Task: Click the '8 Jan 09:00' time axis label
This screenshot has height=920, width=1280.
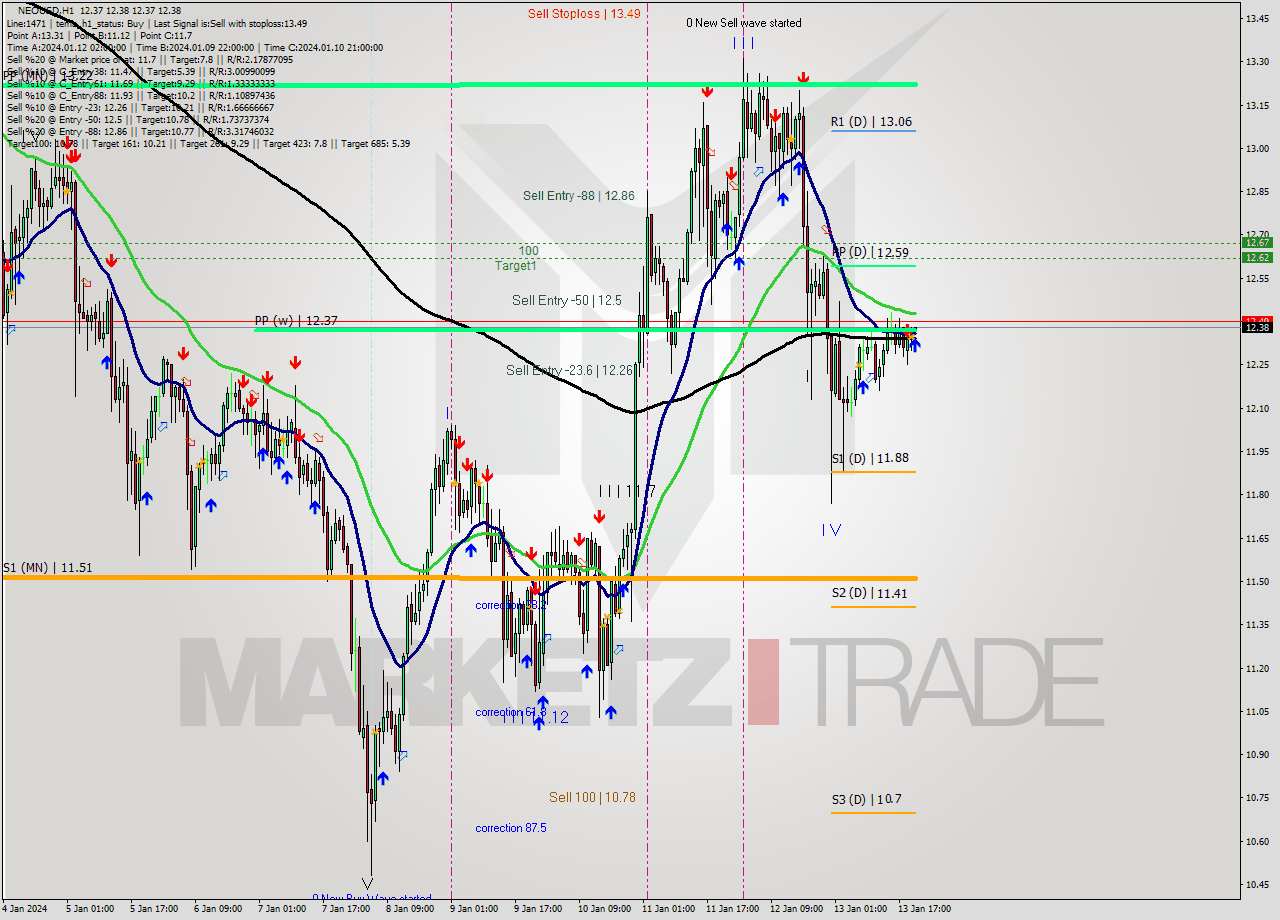Action: click(x=409, y=909)
